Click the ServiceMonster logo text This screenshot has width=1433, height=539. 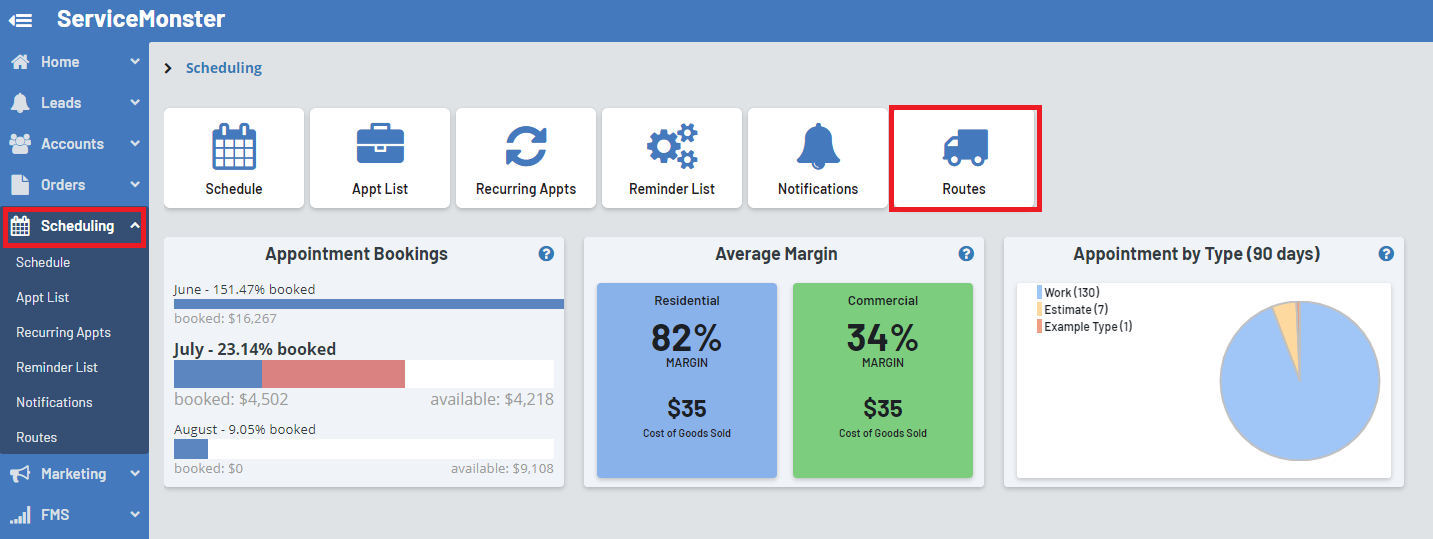click(x=141, y=19)
